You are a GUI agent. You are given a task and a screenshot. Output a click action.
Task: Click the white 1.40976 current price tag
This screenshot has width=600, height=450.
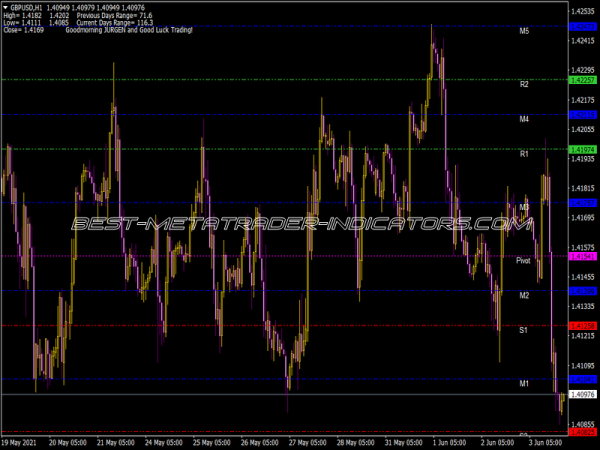pos(583,395)
